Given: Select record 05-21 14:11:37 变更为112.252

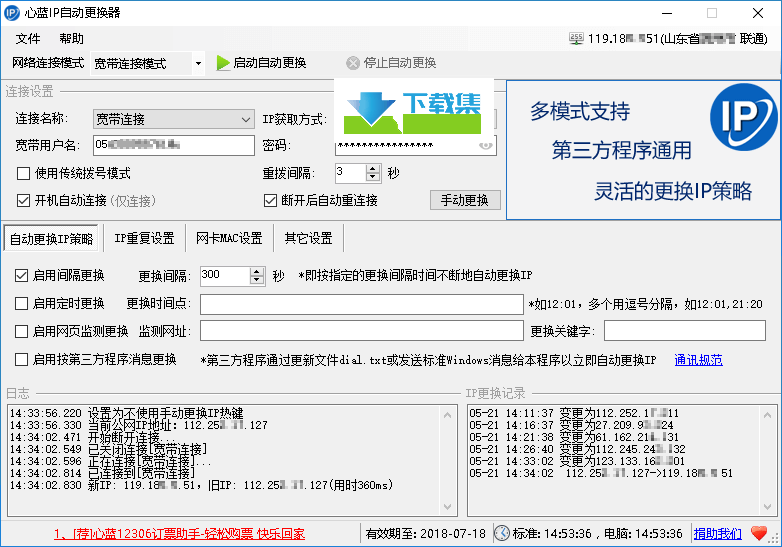Looking at the screenshot, I should tap(574, 413).
